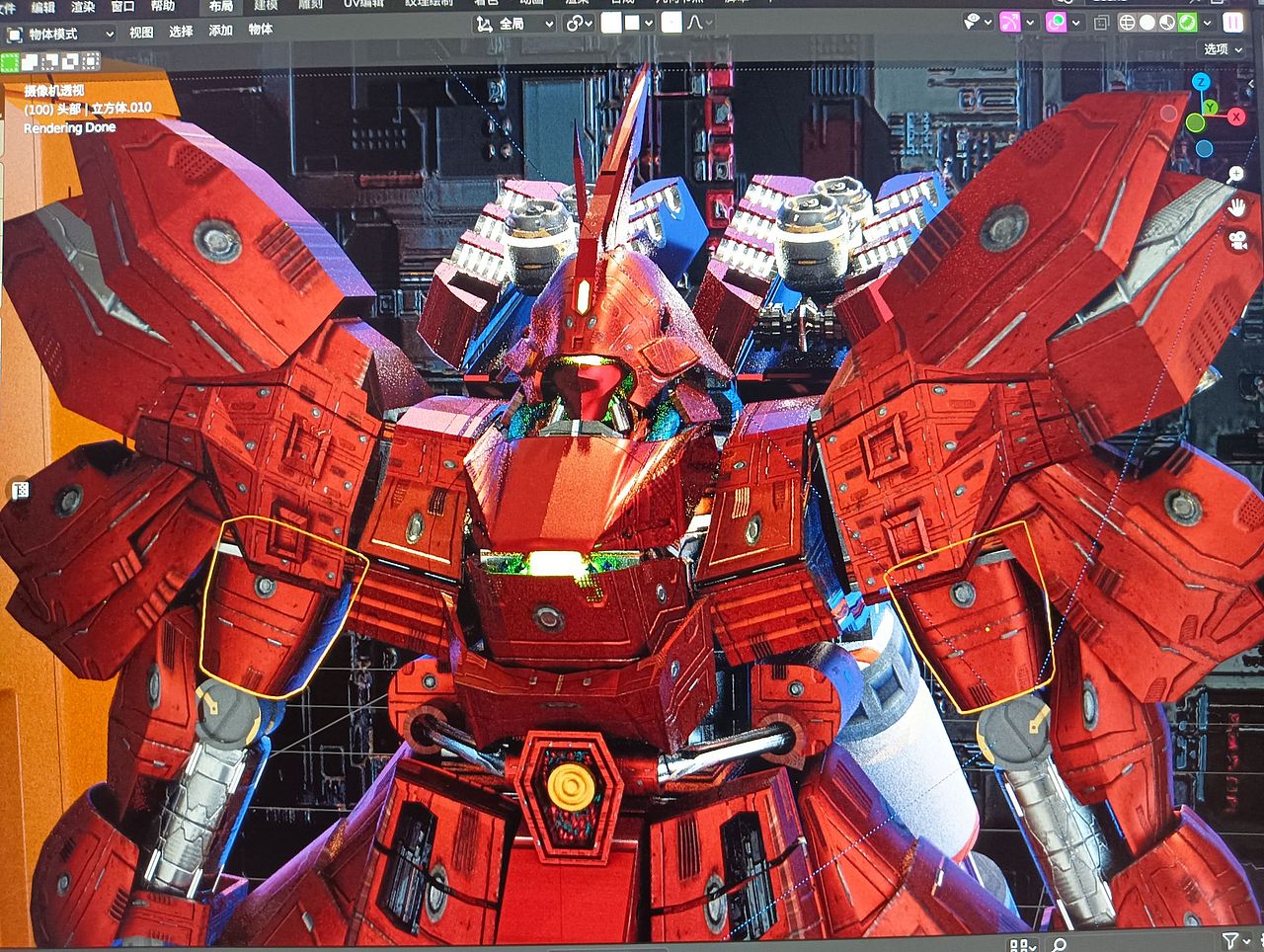Select the Extend selection mode icon
Image resolution: width=1264 pixels, height=952 pixels.
click(31, 61)
